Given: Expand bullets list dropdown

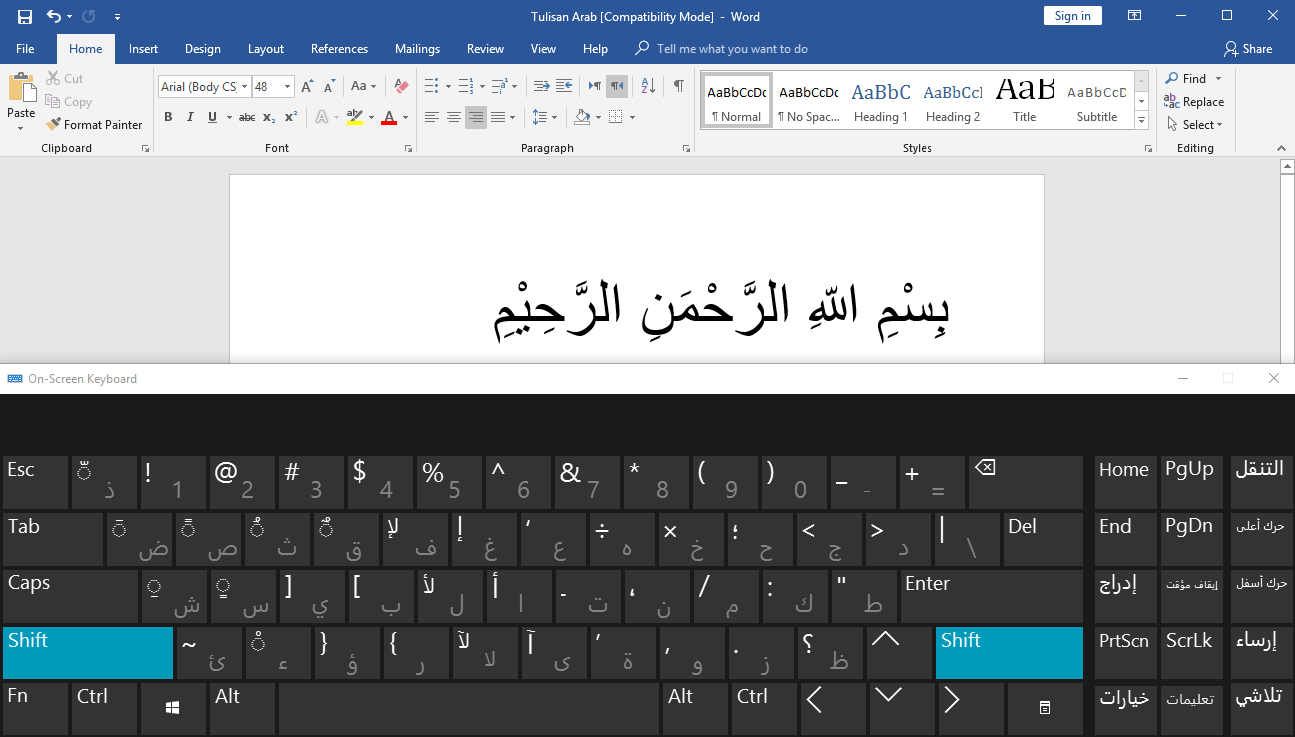Looking at the screenshot, I should [449, 86].
